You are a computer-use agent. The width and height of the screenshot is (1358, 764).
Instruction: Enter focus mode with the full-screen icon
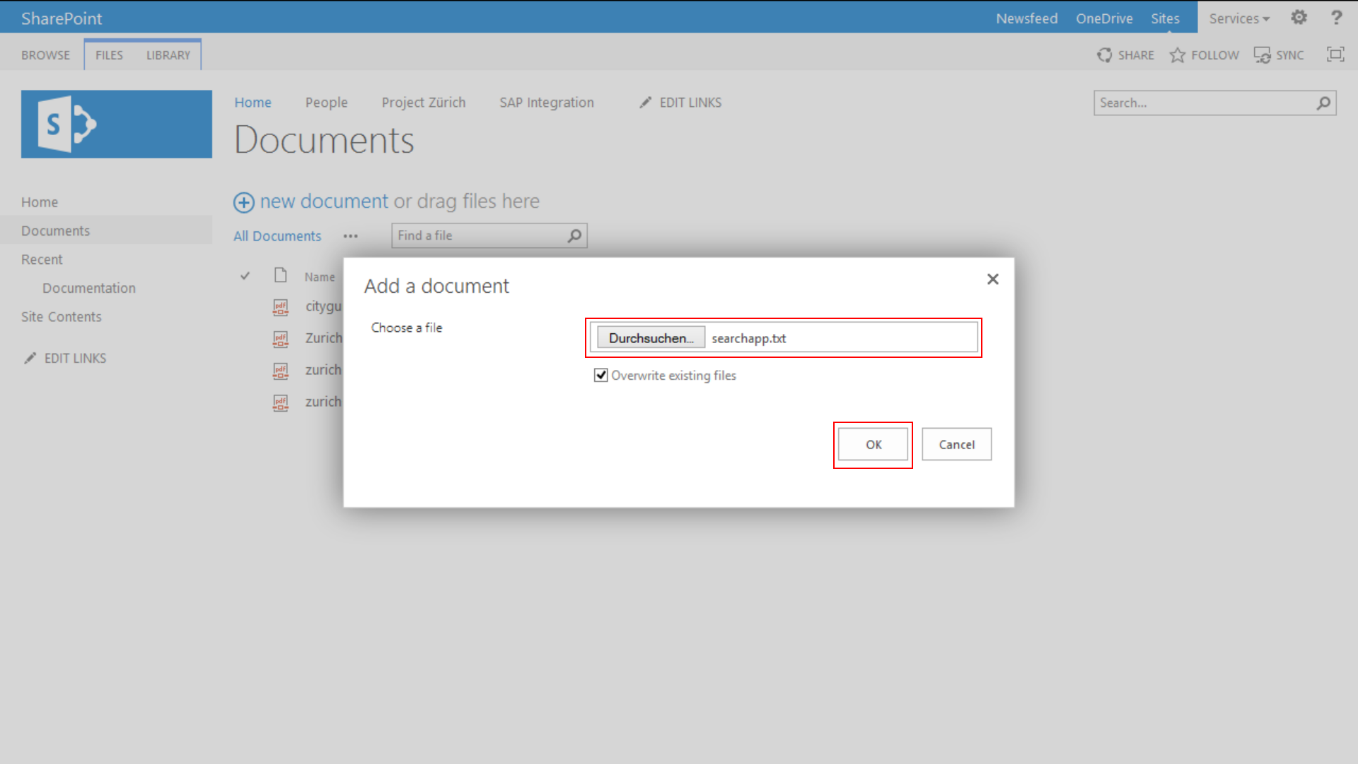(1335, 55)
